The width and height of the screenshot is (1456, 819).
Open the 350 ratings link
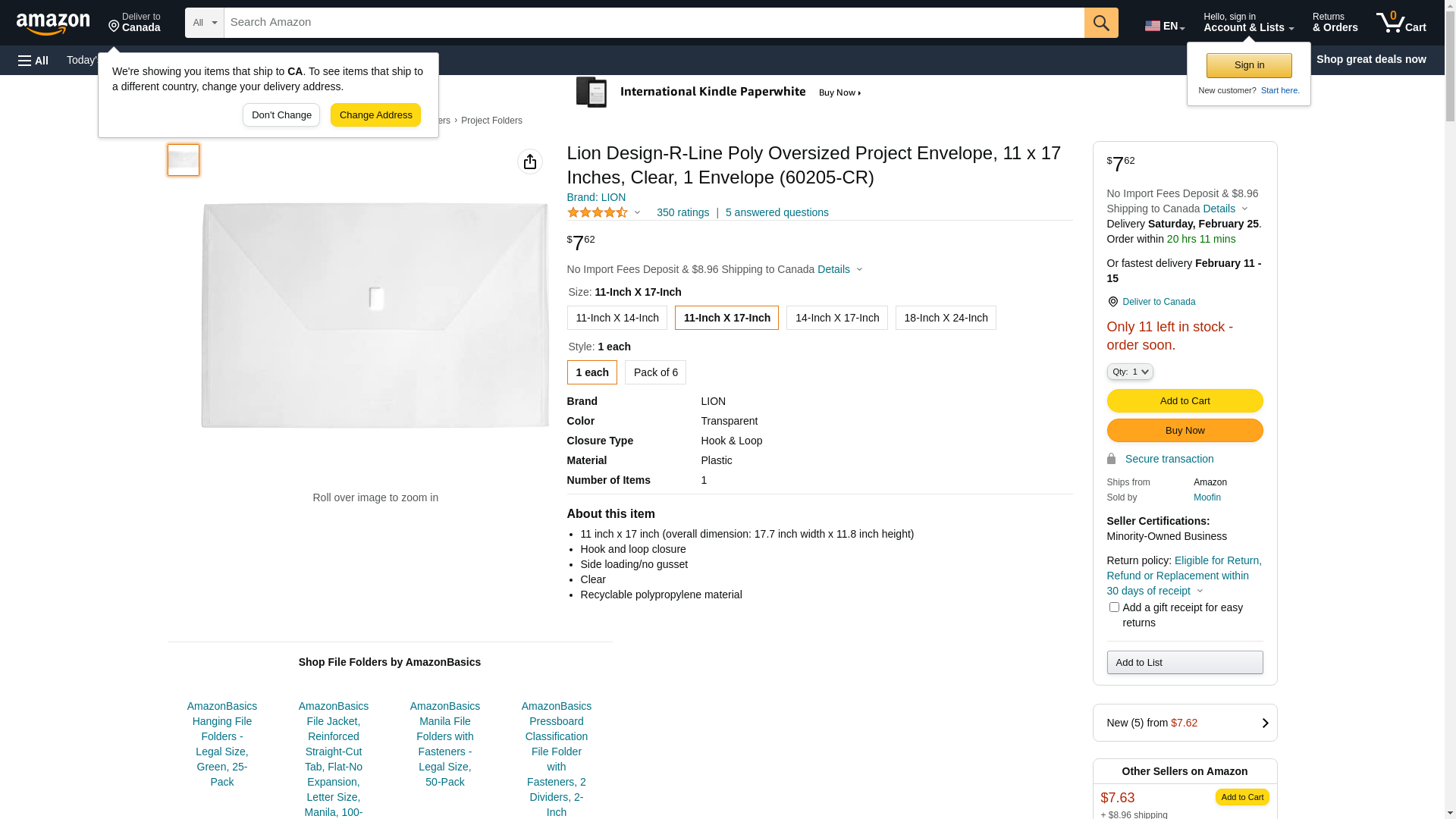(682, 212)
